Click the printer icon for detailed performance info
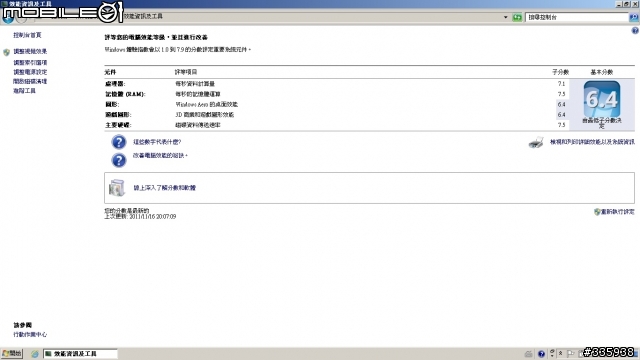The image size is (640, 360). [536, 142]
